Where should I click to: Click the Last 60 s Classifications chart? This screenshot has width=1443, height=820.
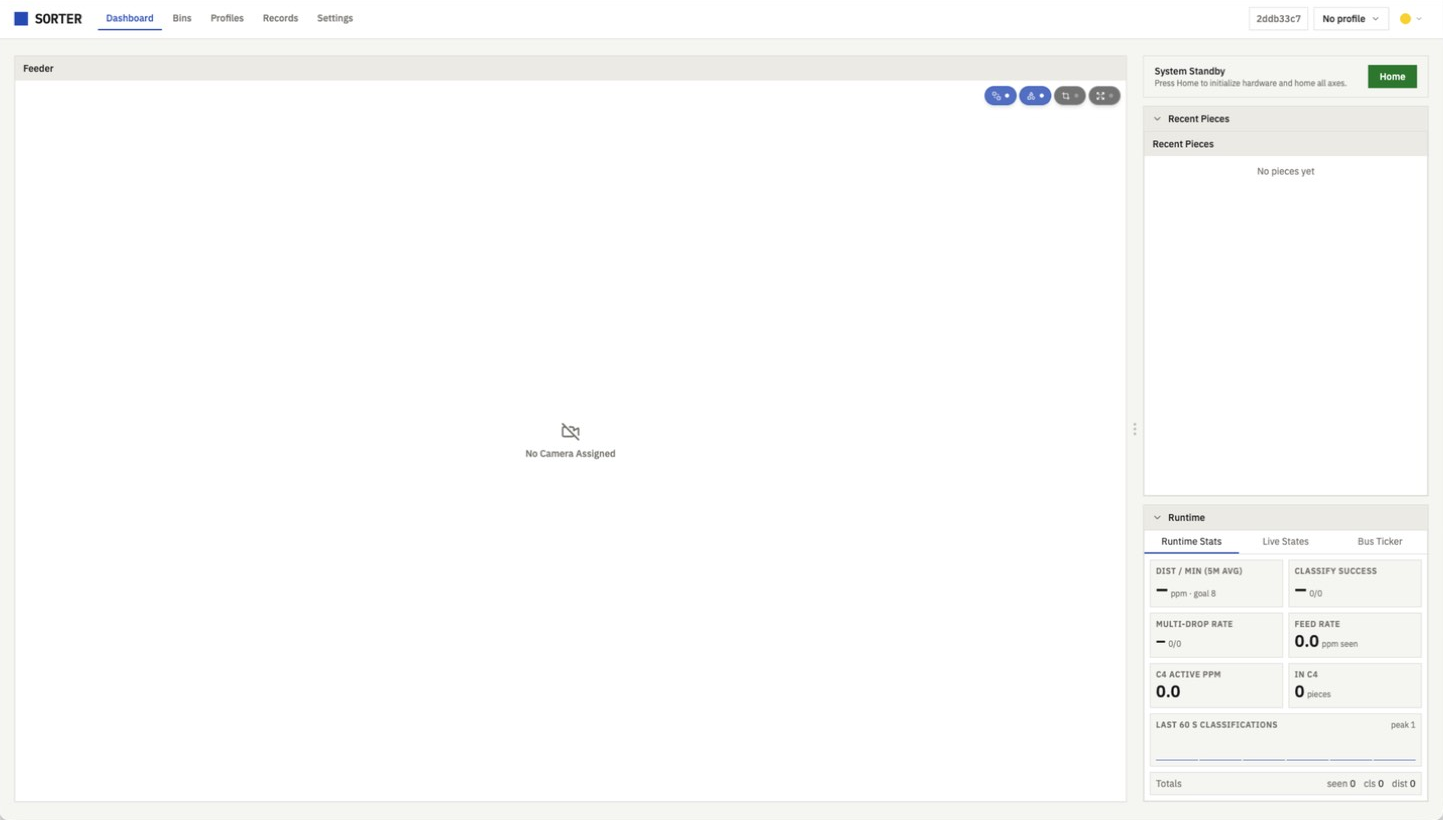1286,741
